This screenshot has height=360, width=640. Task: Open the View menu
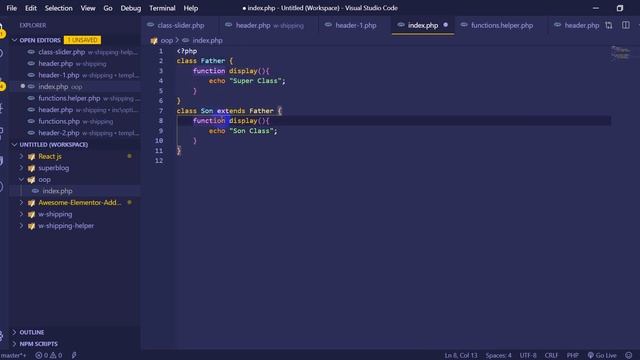tap(88, 8)
